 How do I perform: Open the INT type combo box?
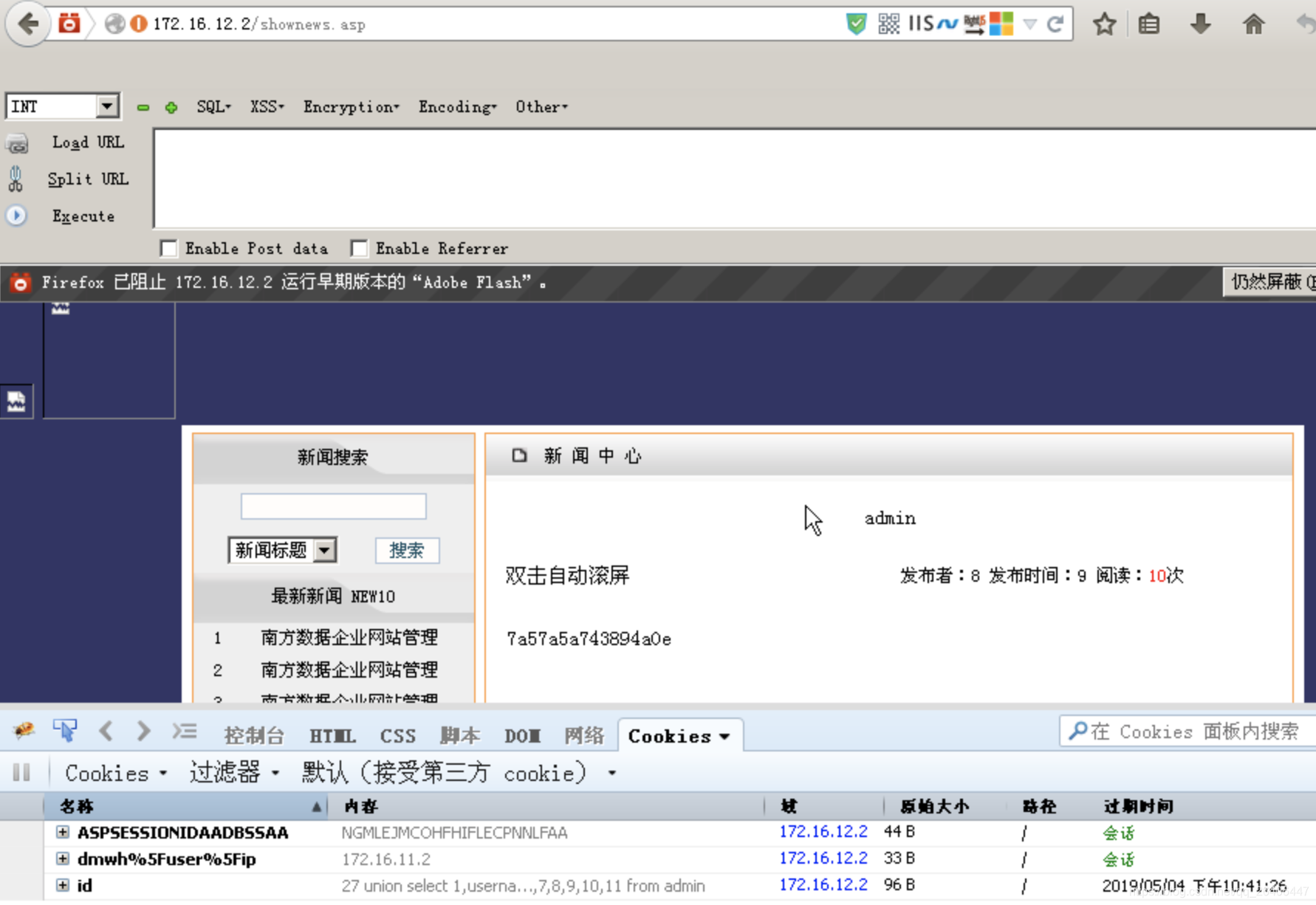pyautogui.click(x=62, y=106)
